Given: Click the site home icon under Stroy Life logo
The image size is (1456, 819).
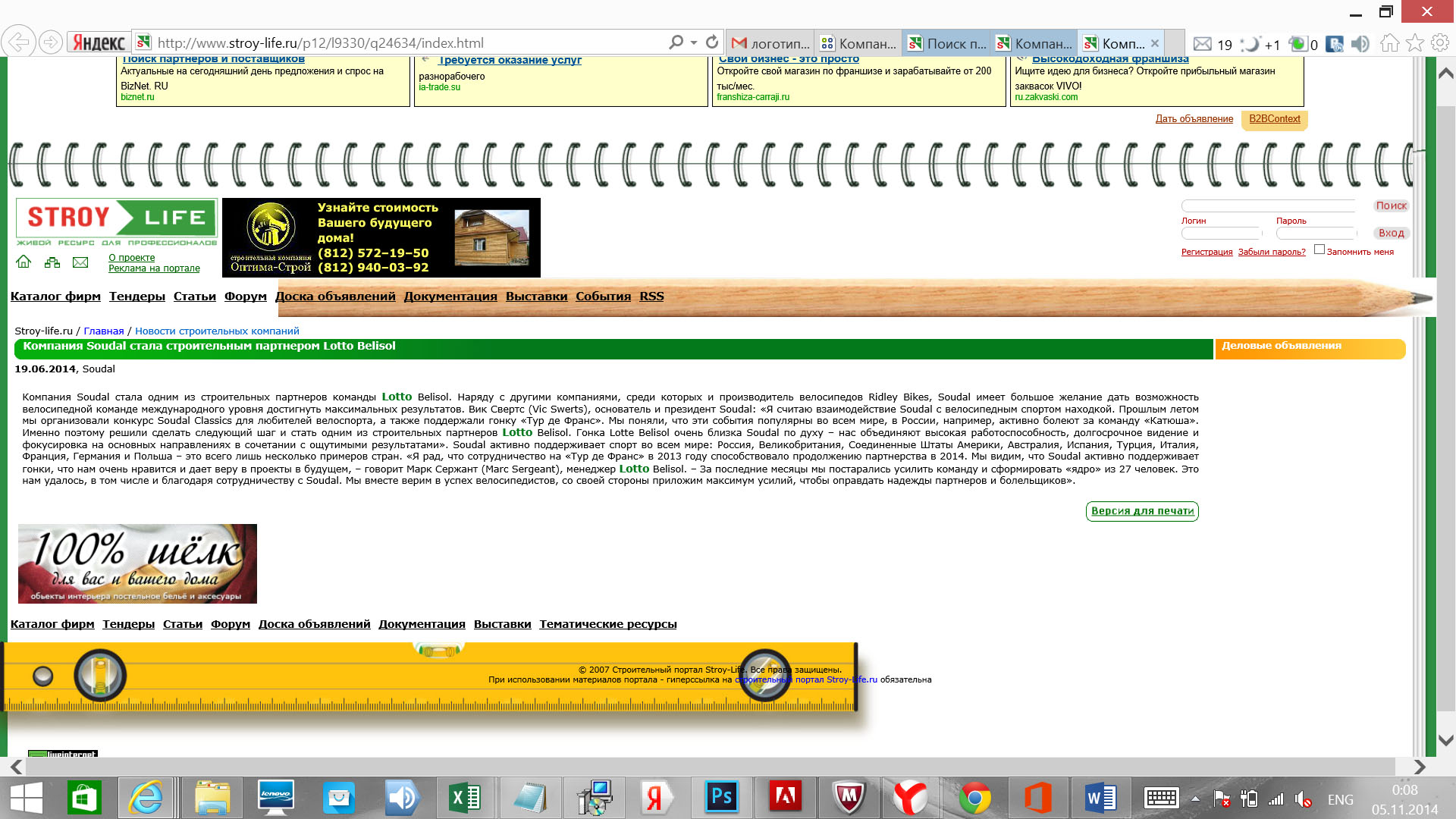Looking at the screenshot, I should click(24, 262).
